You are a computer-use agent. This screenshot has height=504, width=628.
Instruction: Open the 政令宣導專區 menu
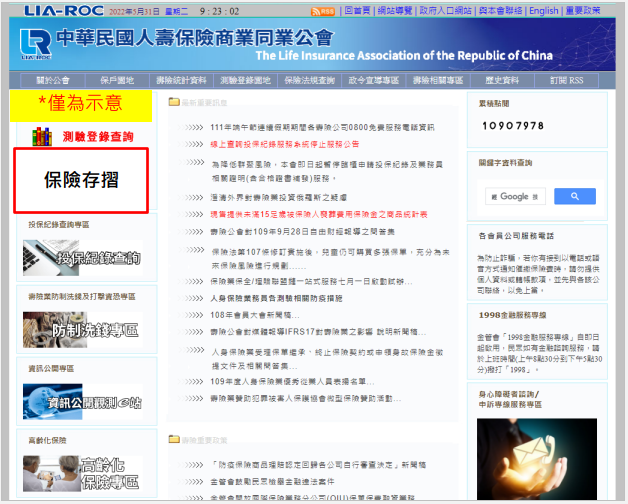374,81
